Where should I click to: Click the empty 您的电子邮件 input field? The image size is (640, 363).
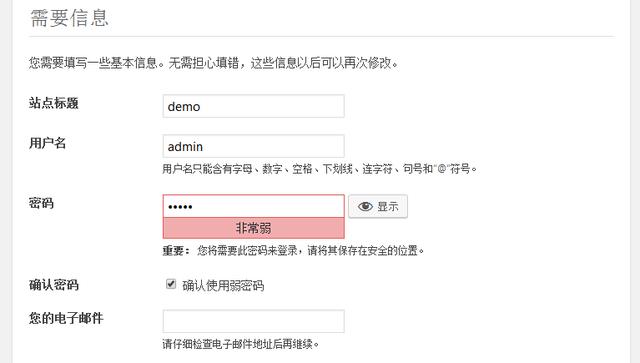click(x=253, y=321)
